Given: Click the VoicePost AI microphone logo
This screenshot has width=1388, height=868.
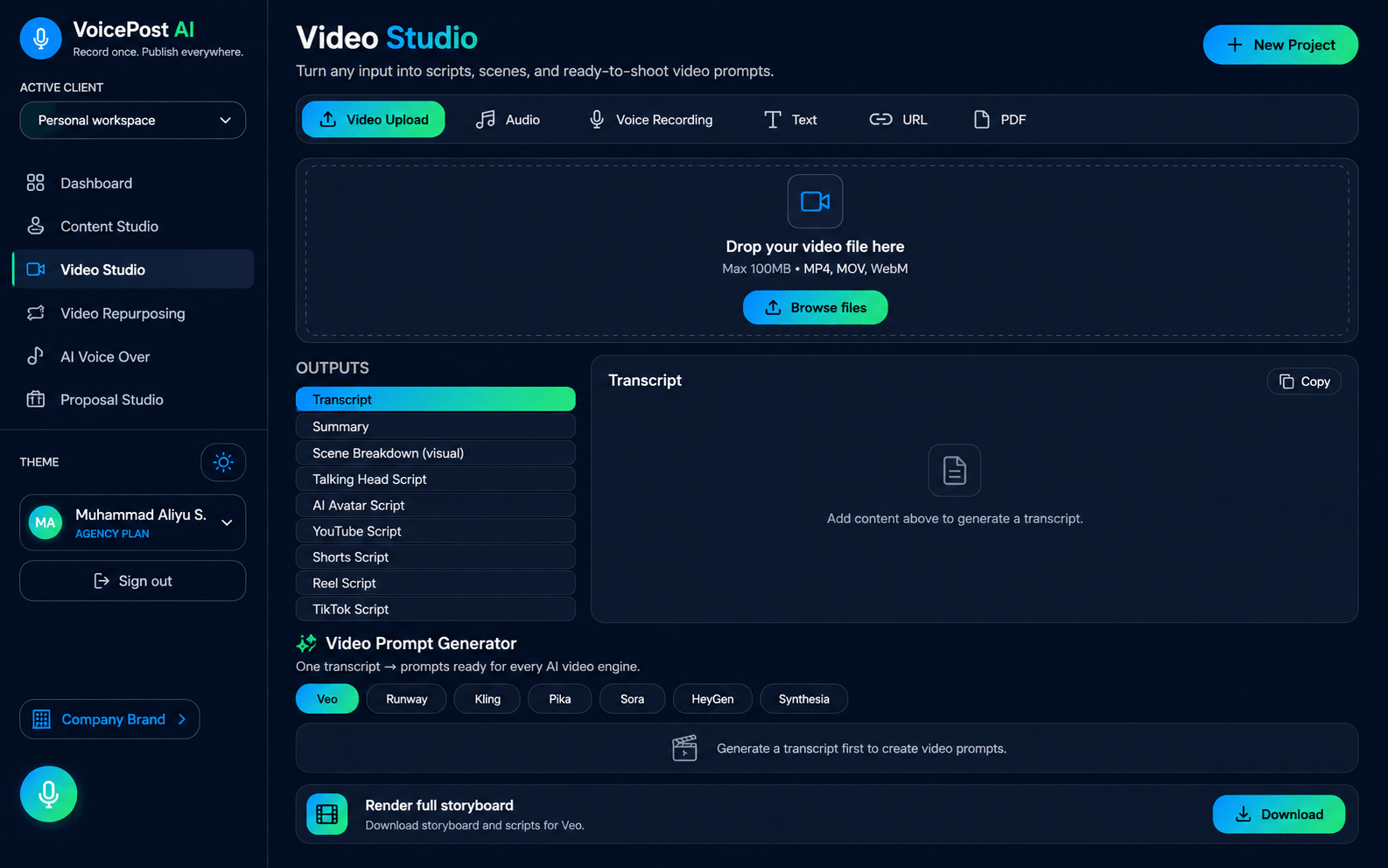Looking at the screenshot, I should point(40,38).
